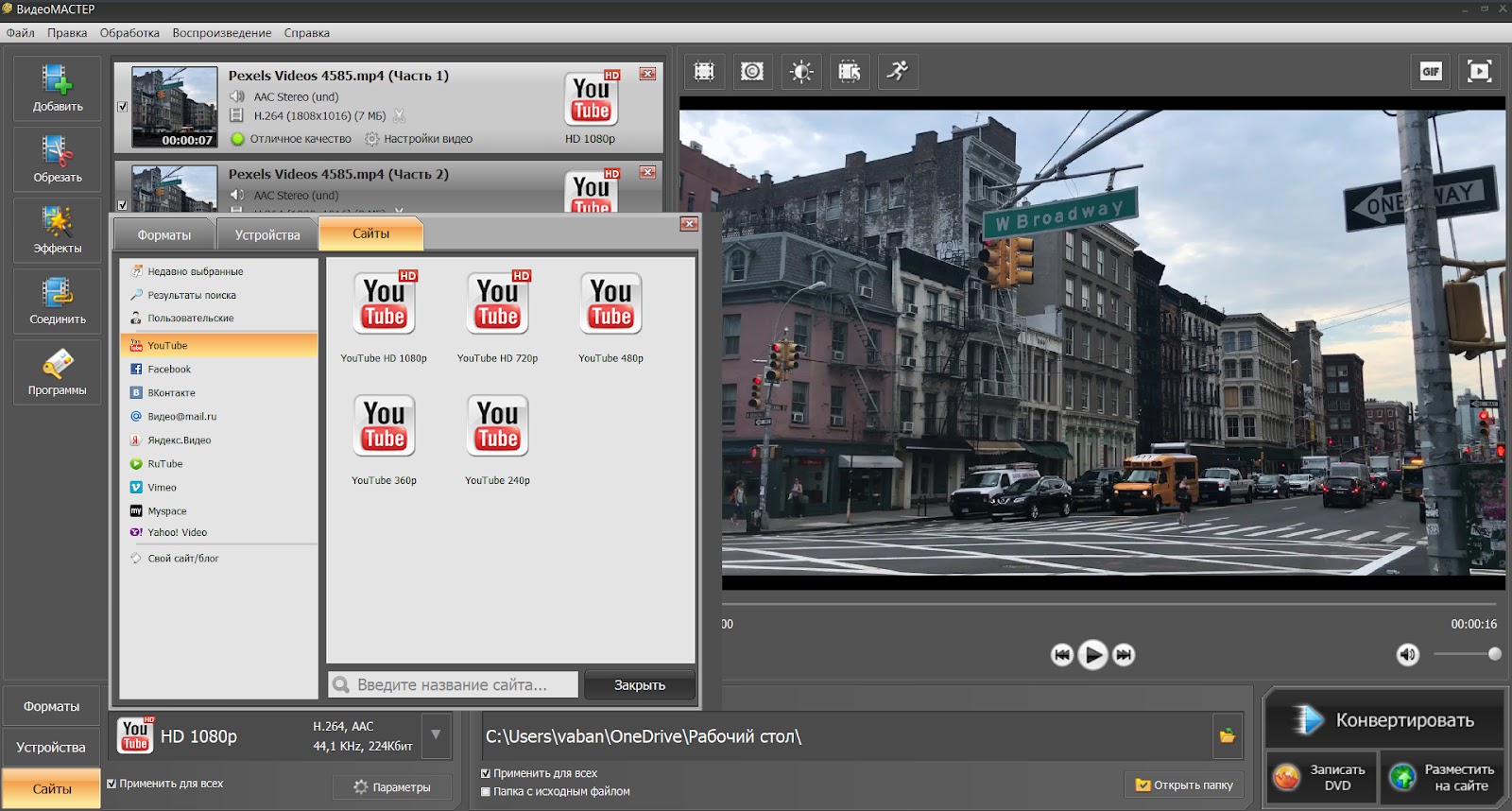Open the speed change running-man icon

pos(897,71)
